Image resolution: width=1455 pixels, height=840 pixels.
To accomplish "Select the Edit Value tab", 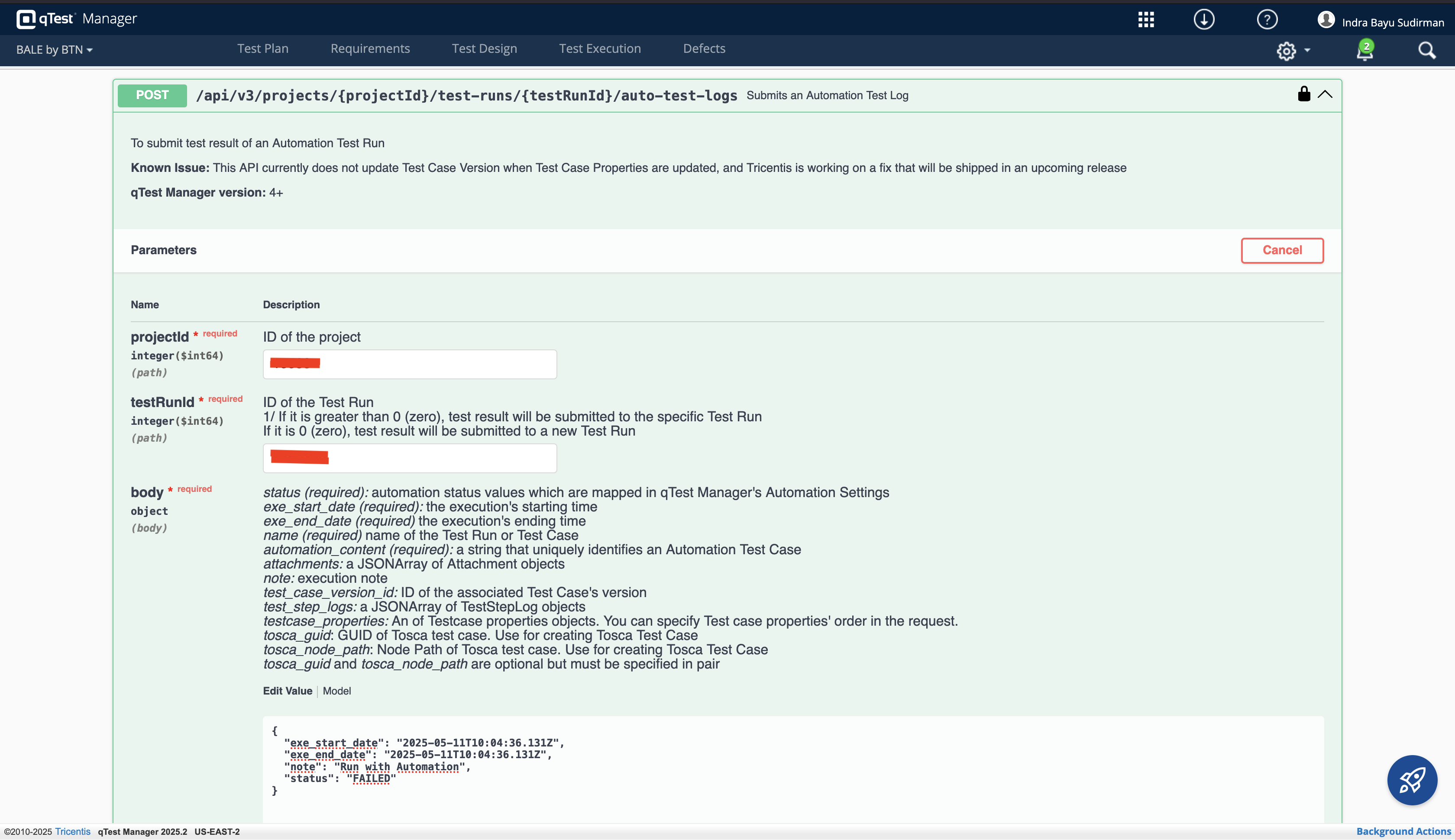I will [287, 691].
